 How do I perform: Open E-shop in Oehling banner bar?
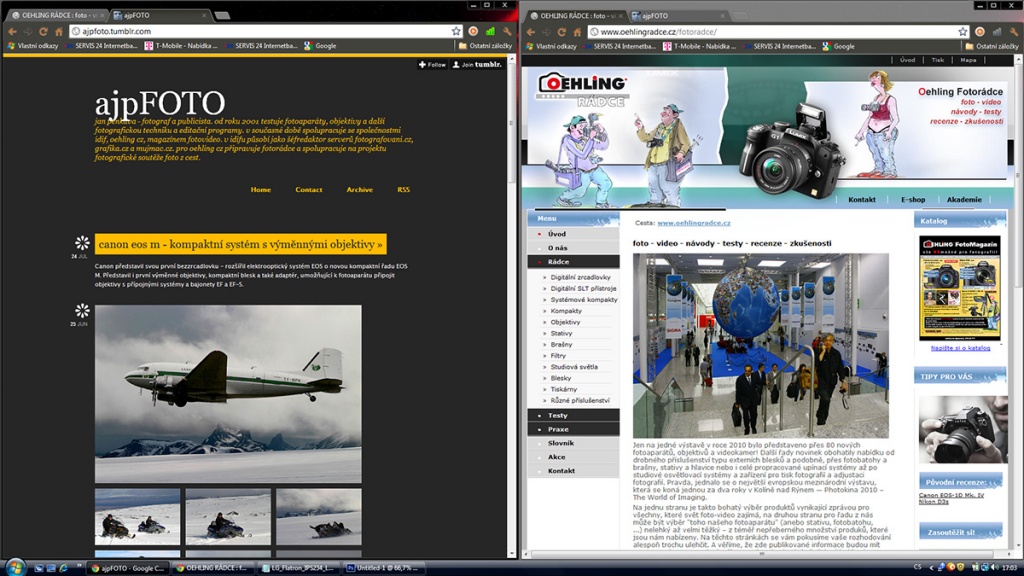point(913,199)
